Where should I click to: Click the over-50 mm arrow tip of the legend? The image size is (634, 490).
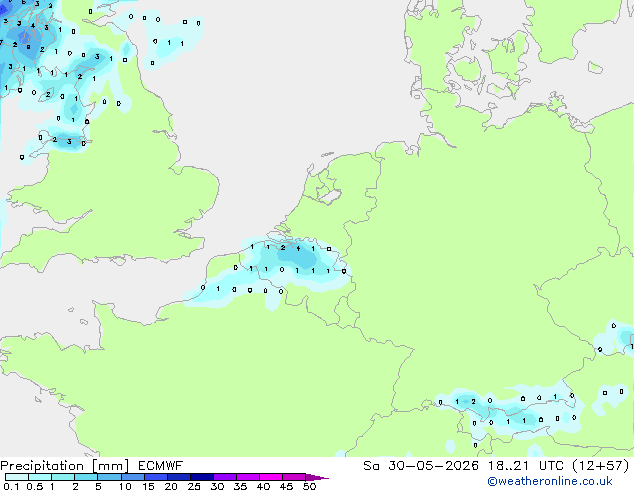coord(316,477)
